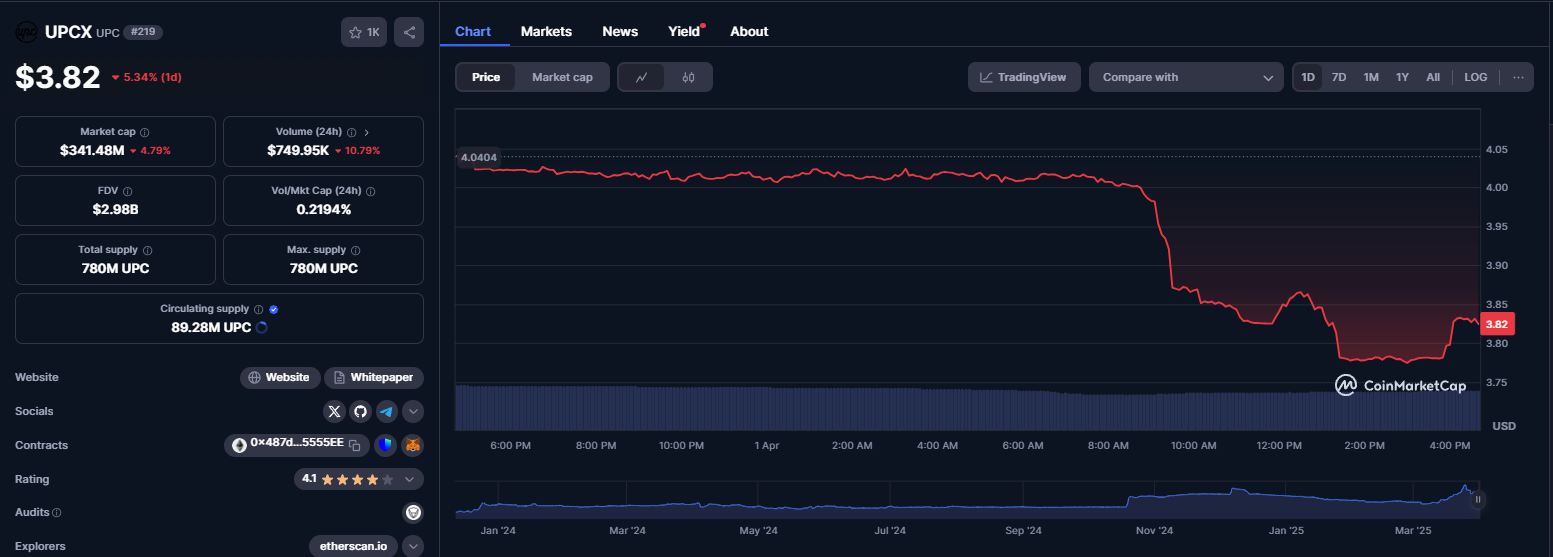Click the share icon near watchlist star
Viewport: 1553px width, 557px height.
[409, 32]
